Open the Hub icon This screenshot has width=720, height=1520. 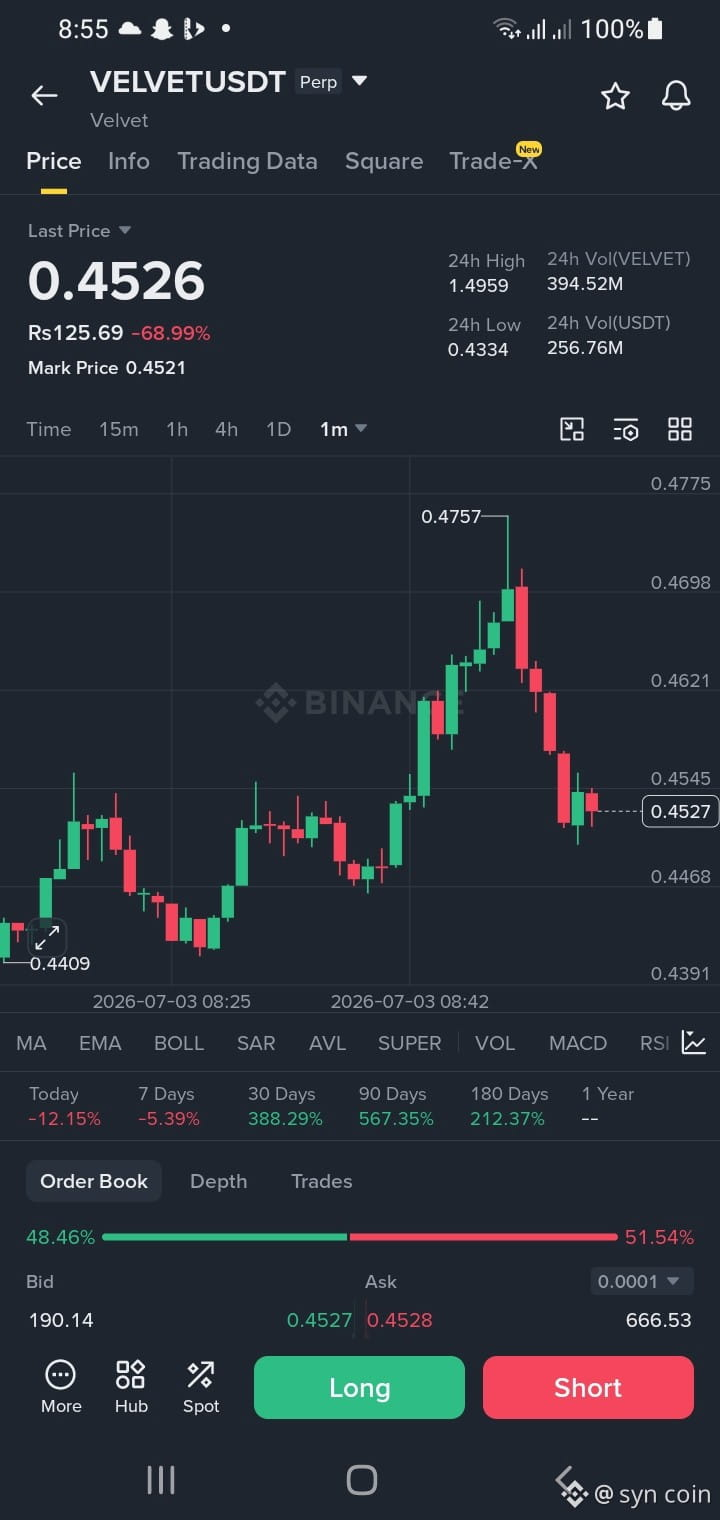click(x=131, y=1387)
